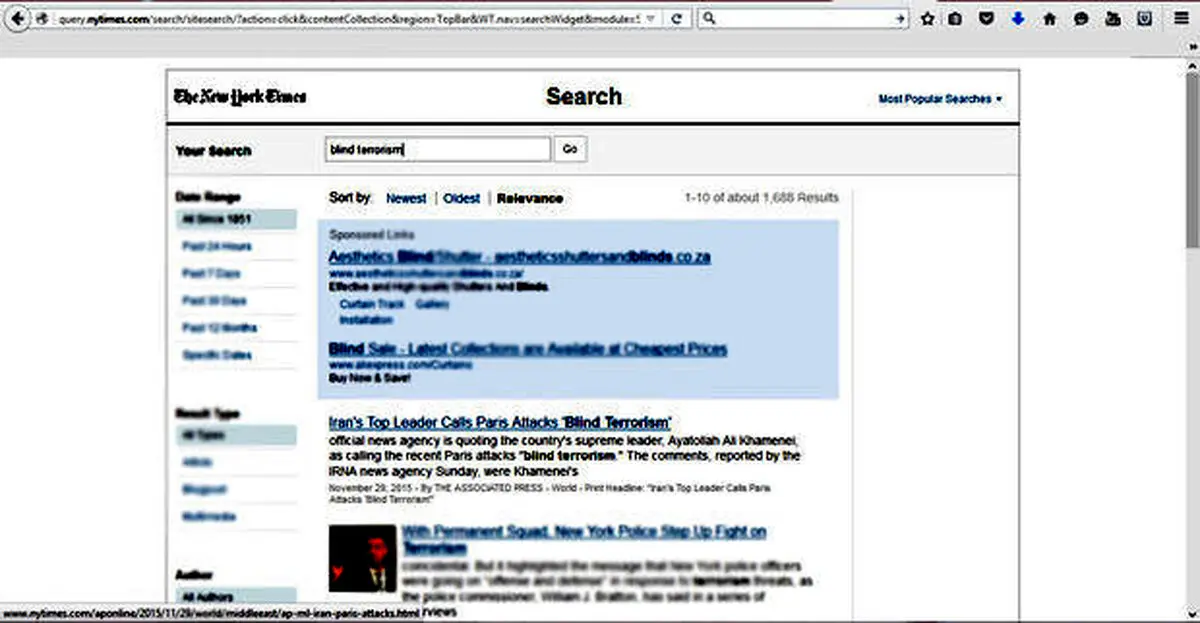
Task: Open the Firefox hamburger menu
Action: point(1182,19)
